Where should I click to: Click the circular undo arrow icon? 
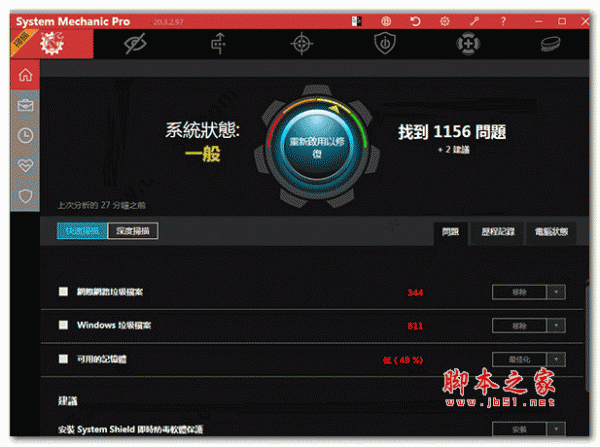(x=415, y=21)
